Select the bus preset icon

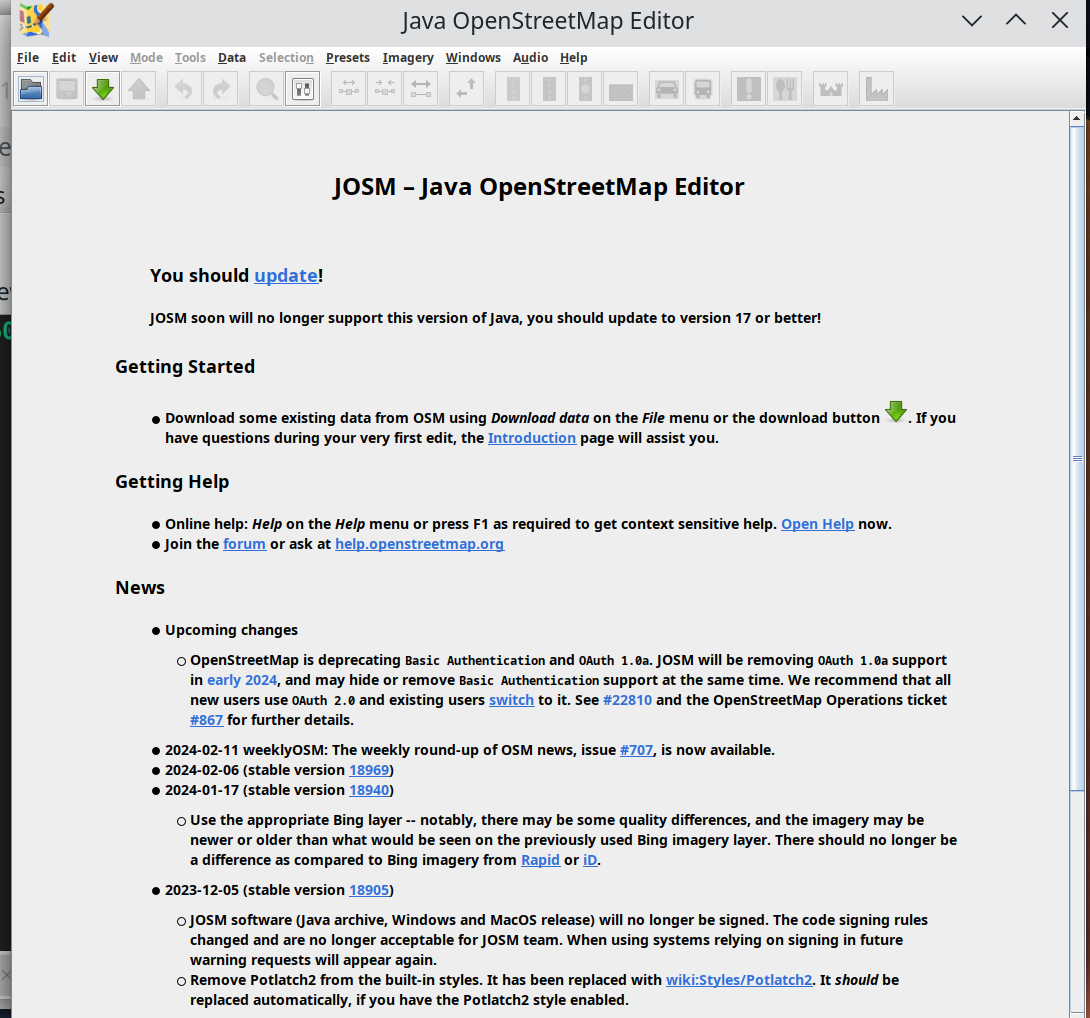click(703, 89)
